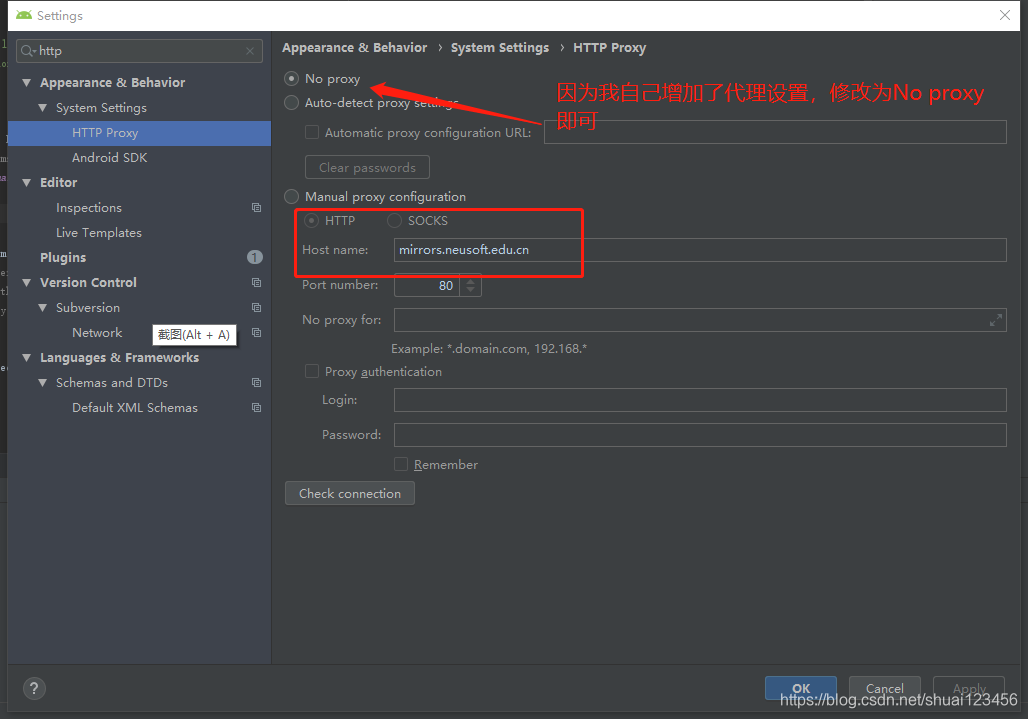Open System Settings from the breadcrumb

[x=500, y=47]
